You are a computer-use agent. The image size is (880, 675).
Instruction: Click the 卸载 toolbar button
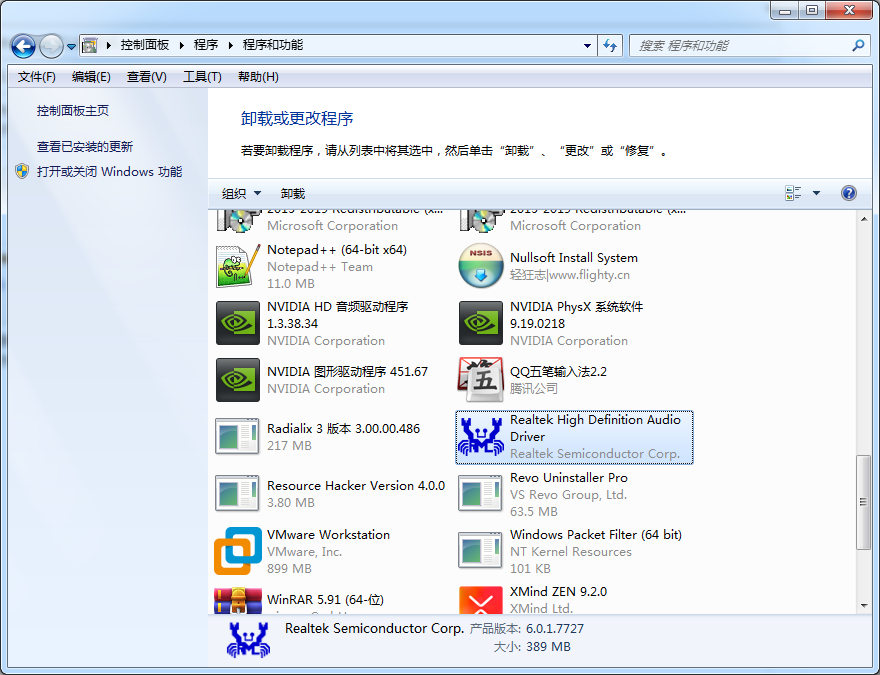[296, 193]
